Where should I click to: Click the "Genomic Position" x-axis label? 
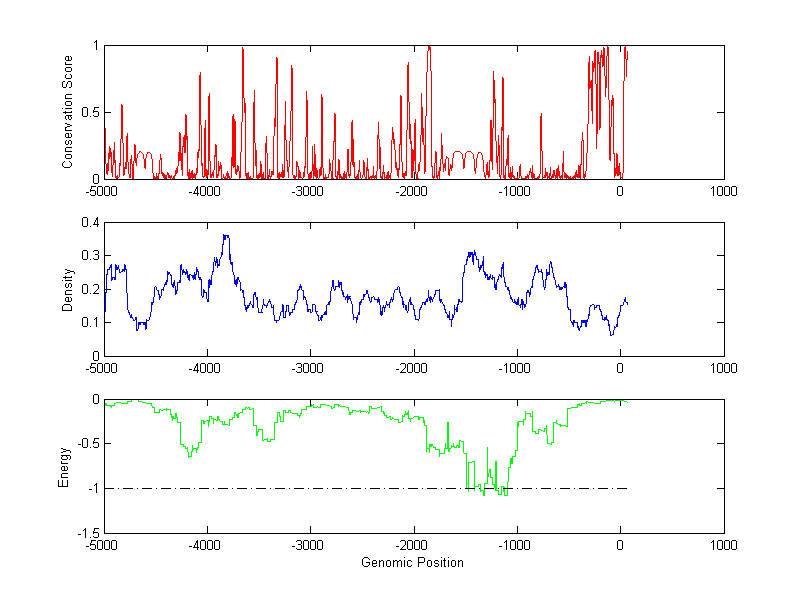[x=412, y=562]
